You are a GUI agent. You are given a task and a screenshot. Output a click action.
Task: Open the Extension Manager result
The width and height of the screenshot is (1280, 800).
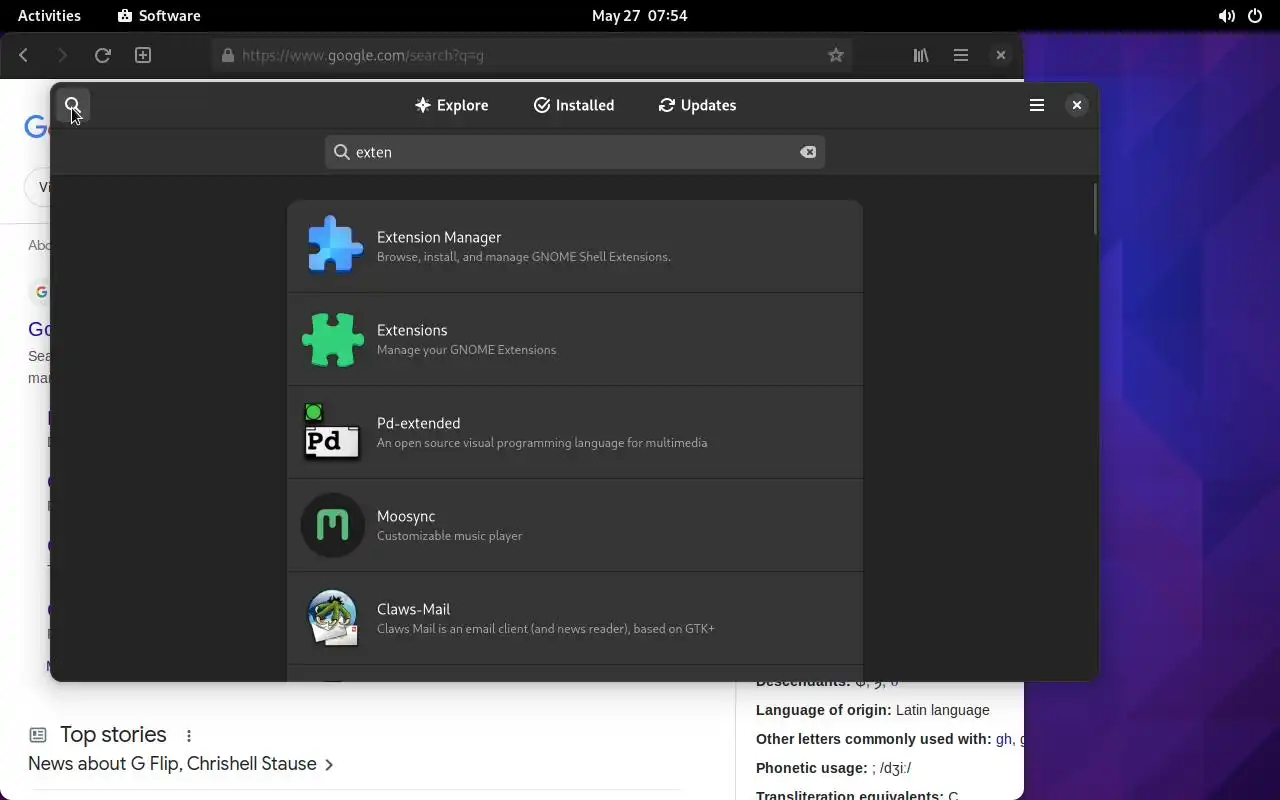[x=575, y=246]
